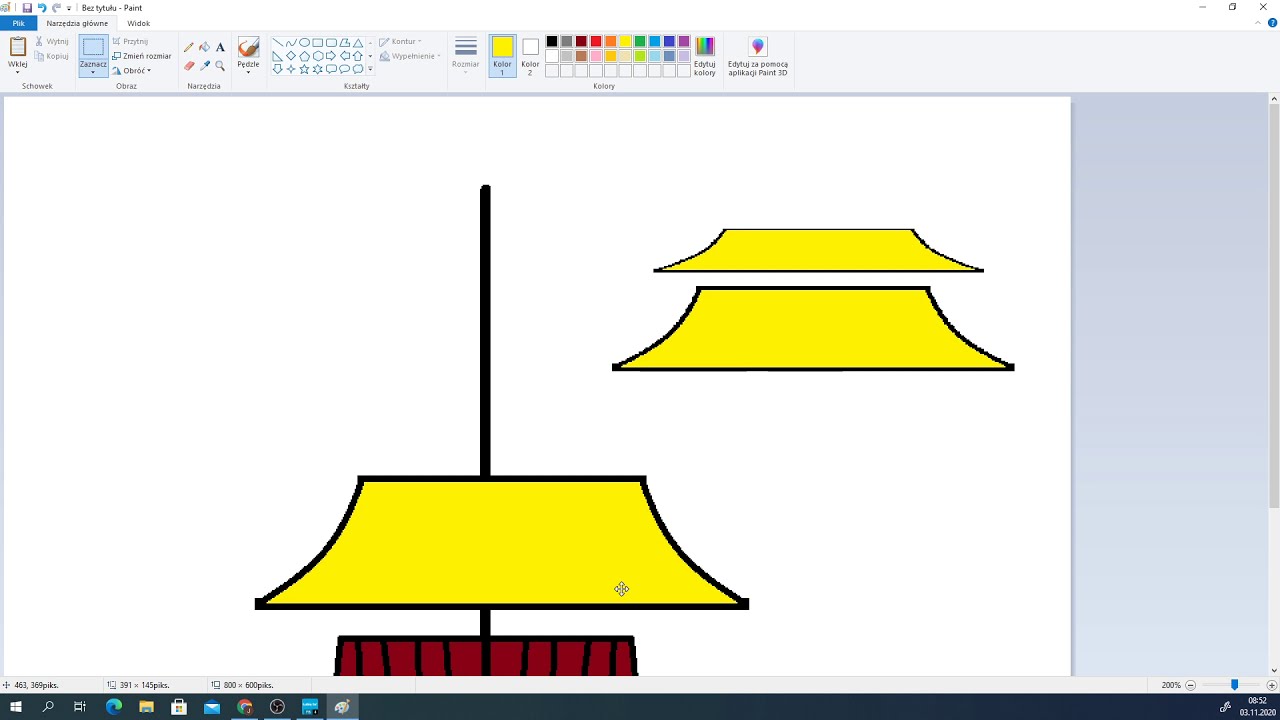Switch to the Widok tab
The height and width of the screenshot is (720, 1280).
point(139,23)
